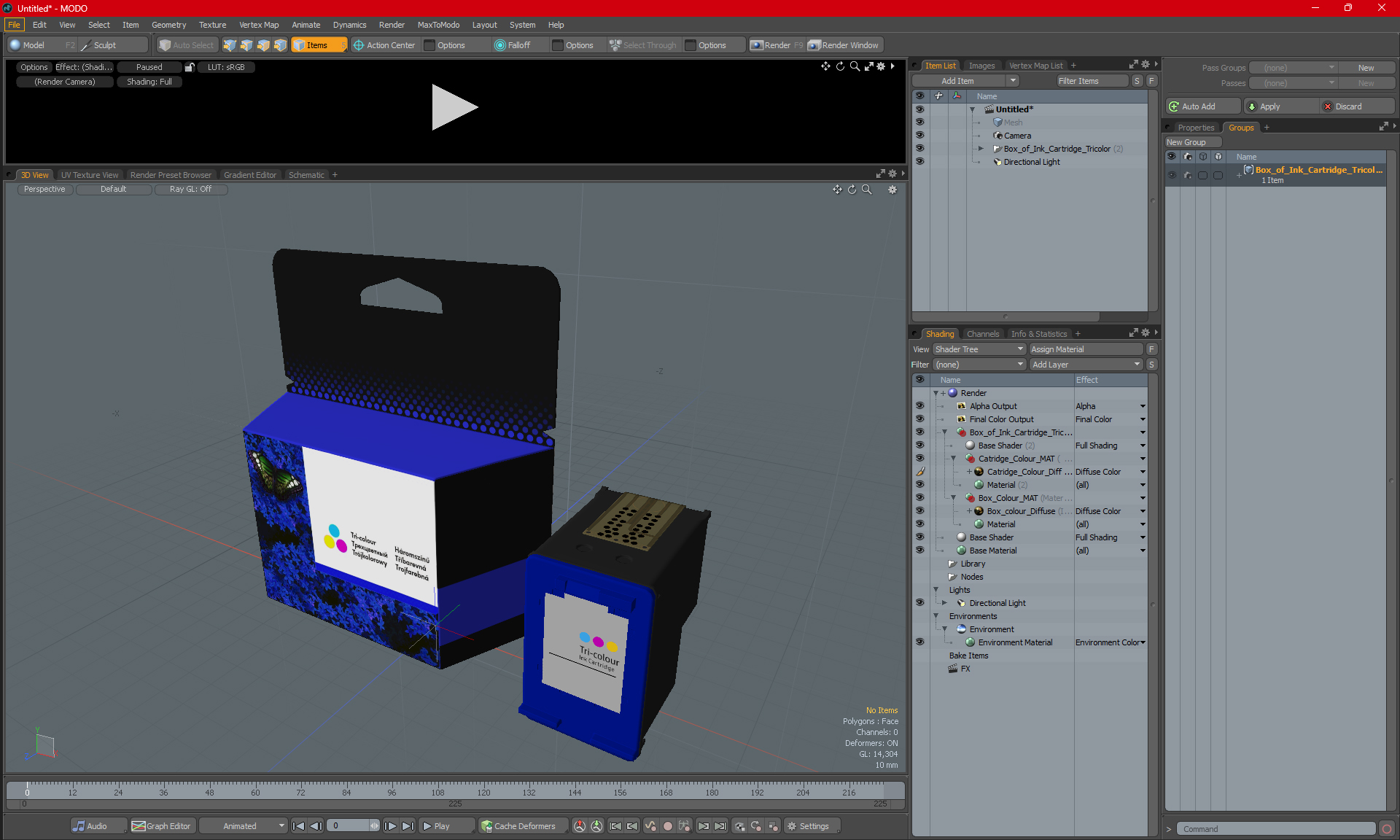Switch to the UV Texture View tab
Viewport: 1400px width, 840px height.
[90, 175]
